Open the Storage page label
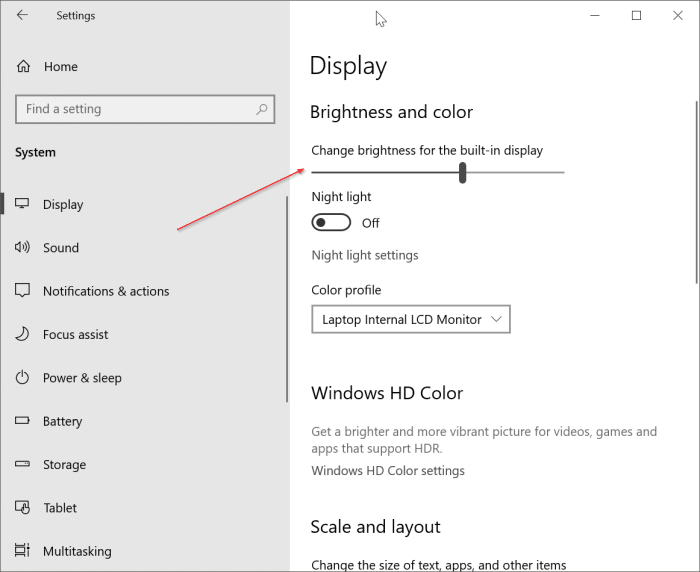The image size is (700, 572). pyautogui.click(x=64, y=465)
